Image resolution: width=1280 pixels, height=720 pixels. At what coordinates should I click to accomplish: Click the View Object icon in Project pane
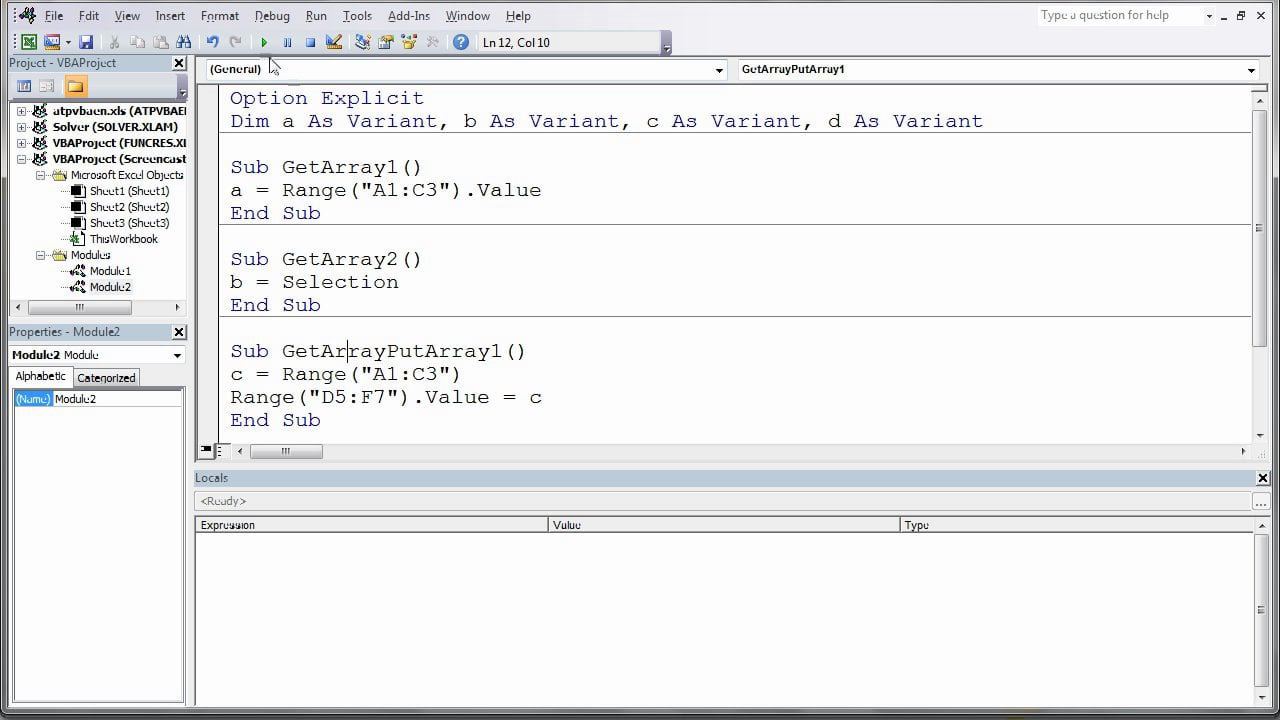click(46, 86)
